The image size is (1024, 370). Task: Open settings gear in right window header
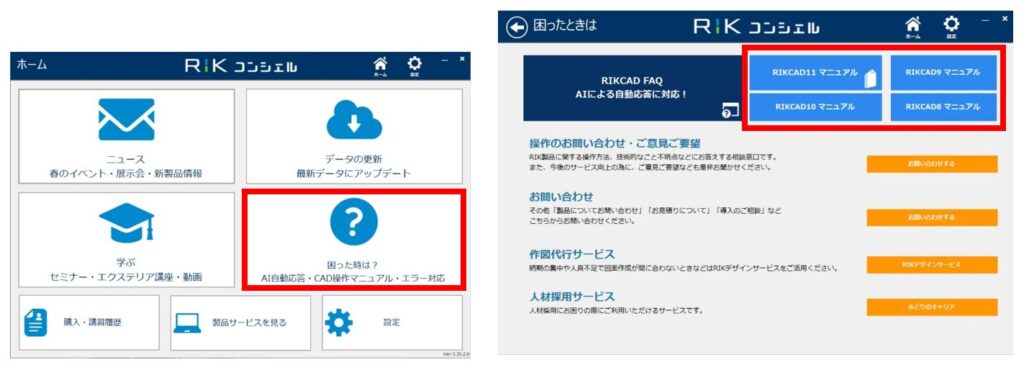point(952,27)
